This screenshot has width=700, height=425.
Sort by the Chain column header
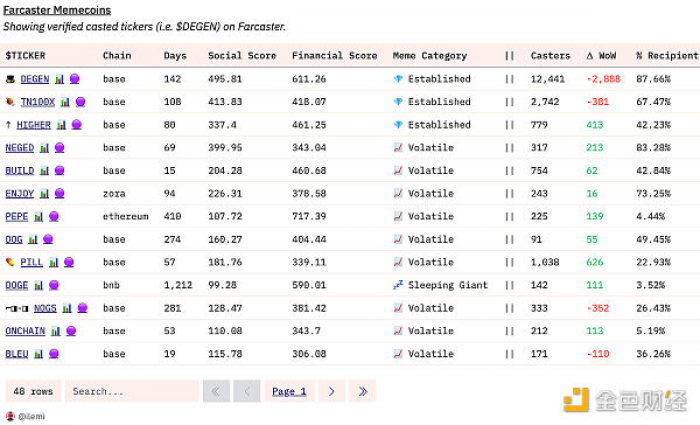pos(117,56)
